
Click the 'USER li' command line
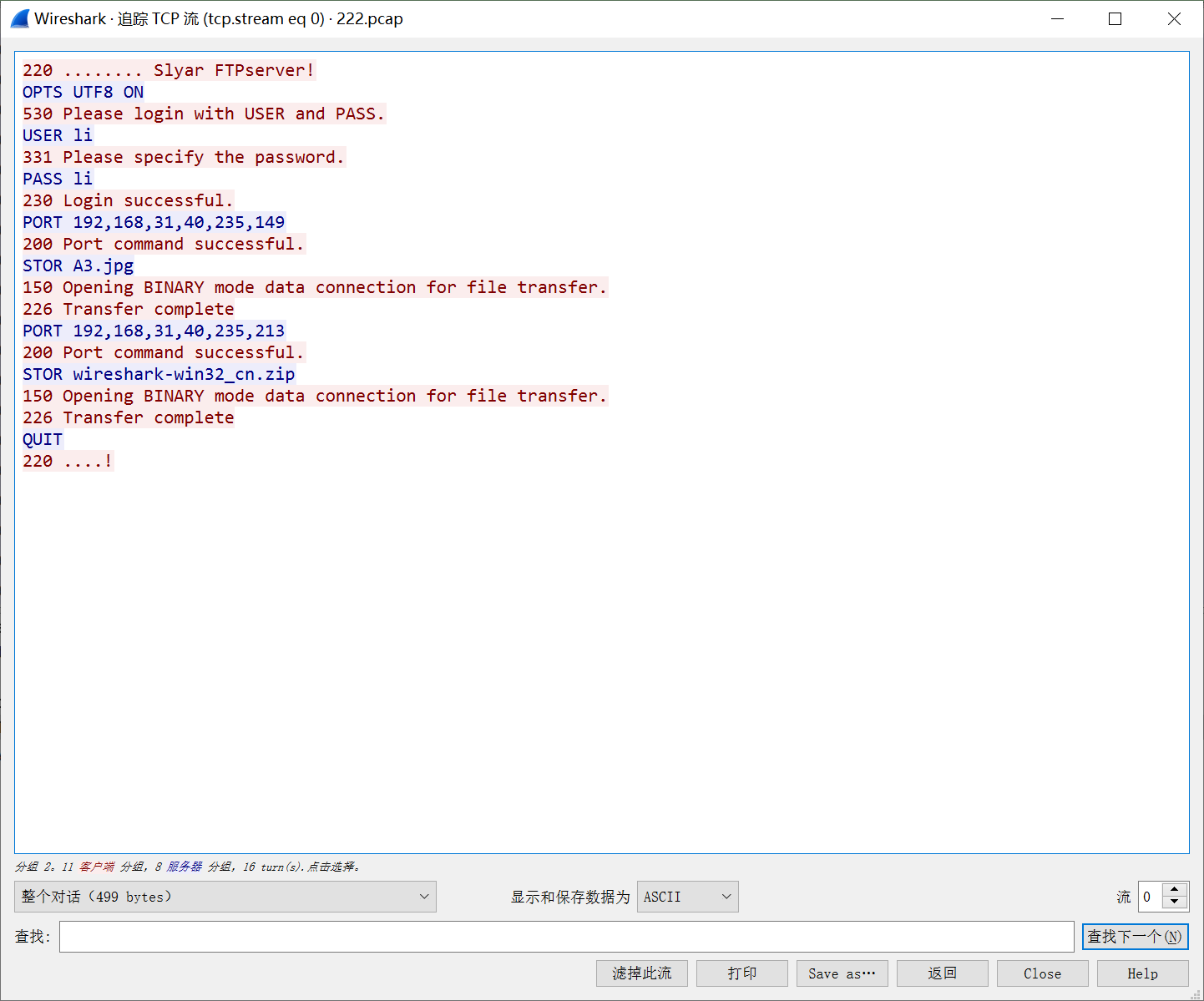click(58, 135)
